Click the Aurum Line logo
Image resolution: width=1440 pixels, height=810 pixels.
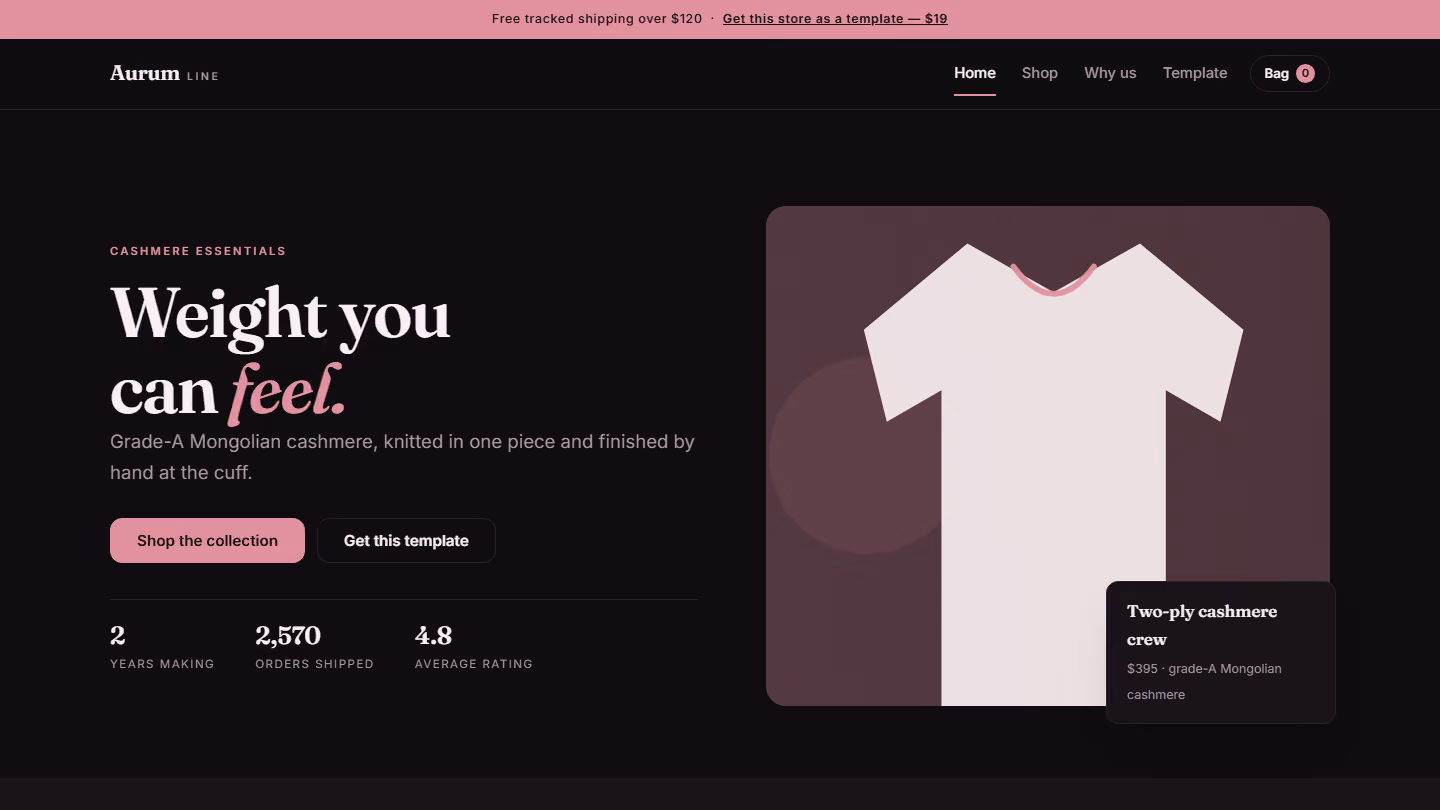(164, 73)
